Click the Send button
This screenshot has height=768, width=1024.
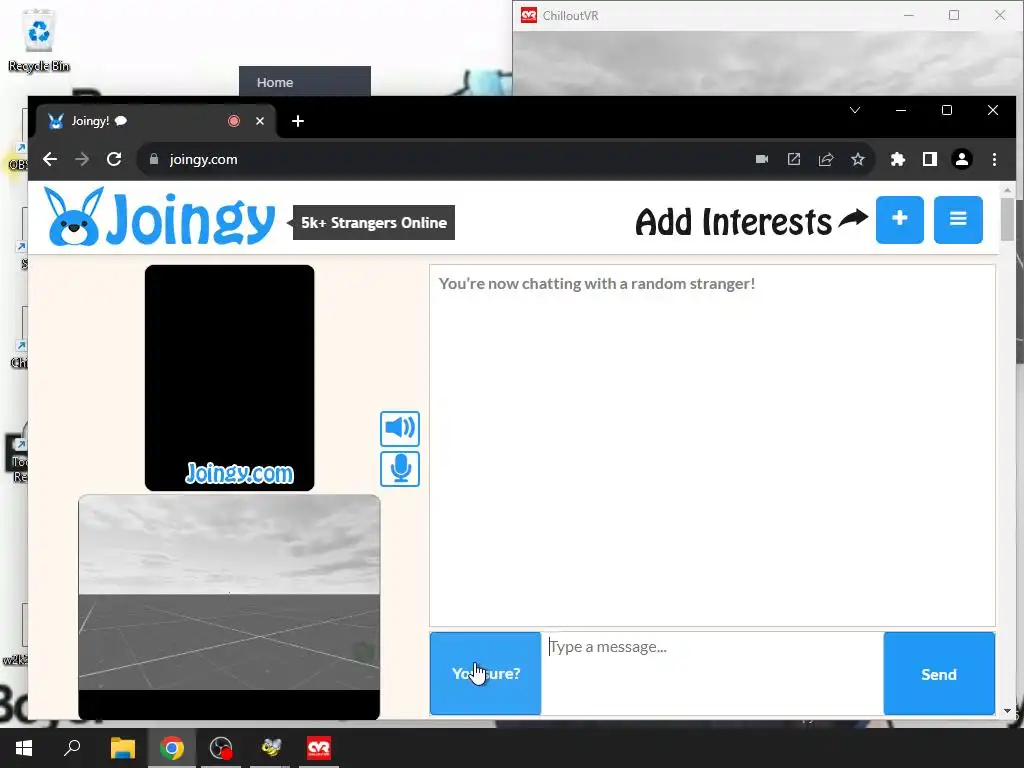pyautogui.click(x=938, y=673)
